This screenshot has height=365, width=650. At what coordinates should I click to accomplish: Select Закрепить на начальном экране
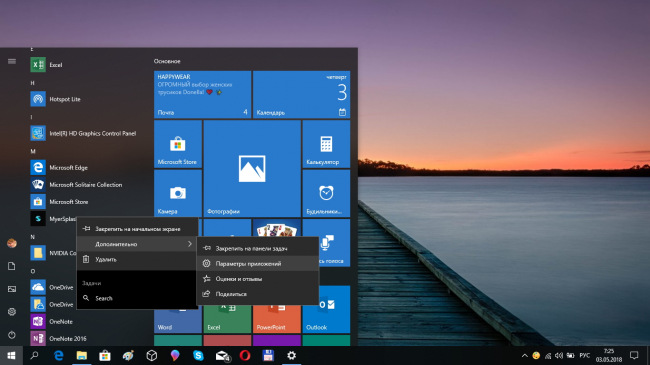137,229
